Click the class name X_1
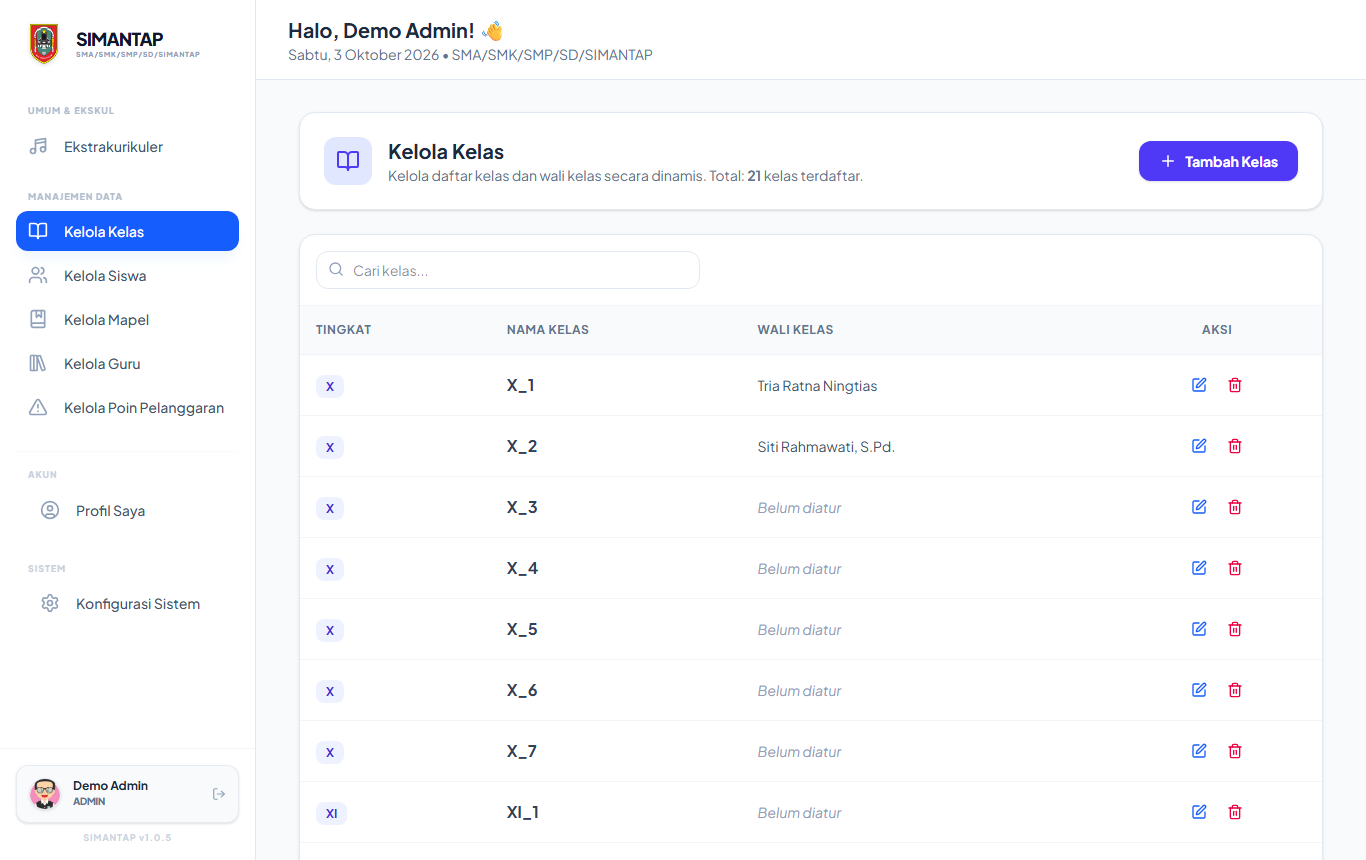The height and width of the screenshot is (860, 1366). 521,385
